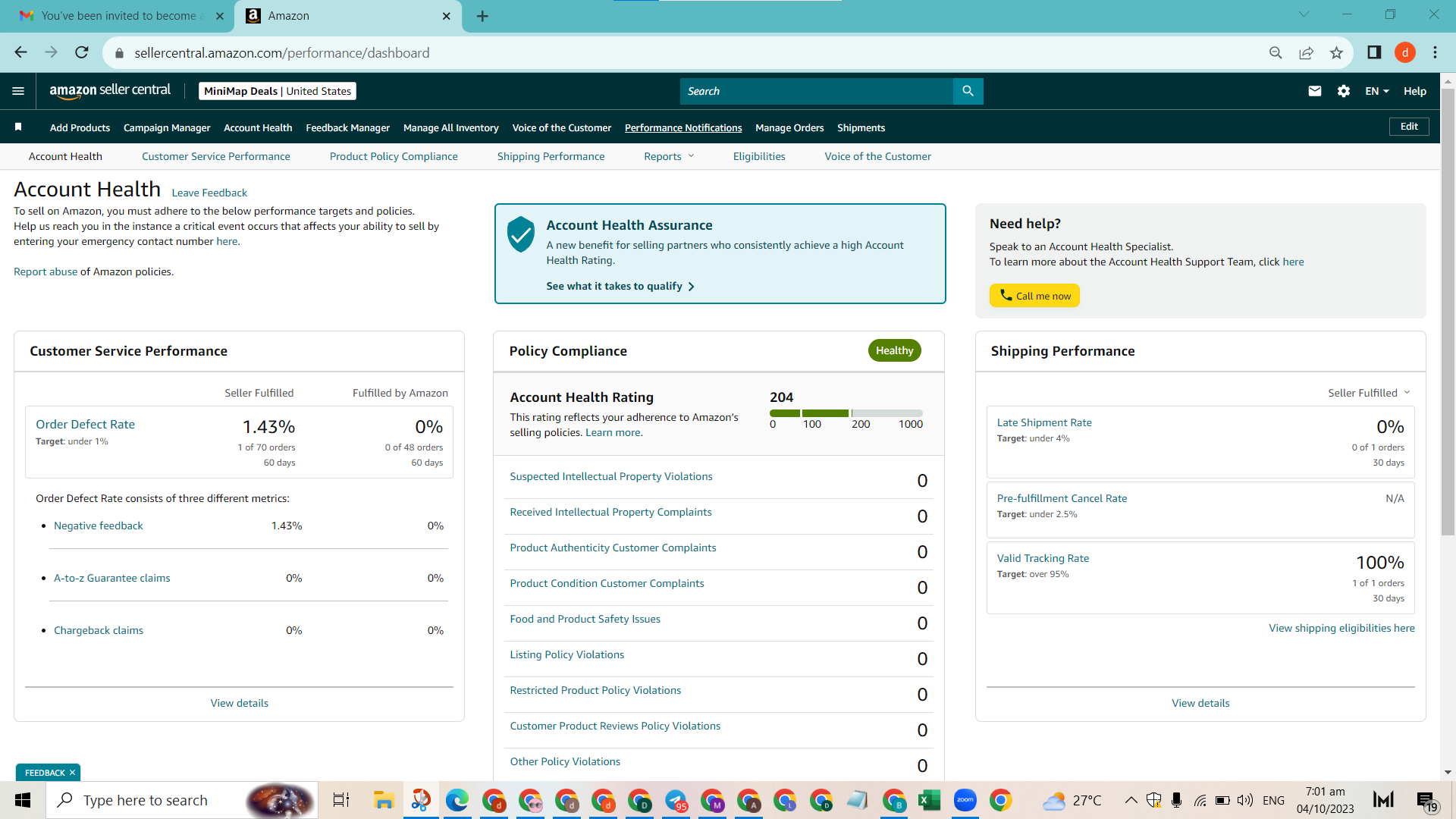Open Microsoft Edge from the taskbar
Screen dimensions: 1456x819
click(x=457, y=800)
